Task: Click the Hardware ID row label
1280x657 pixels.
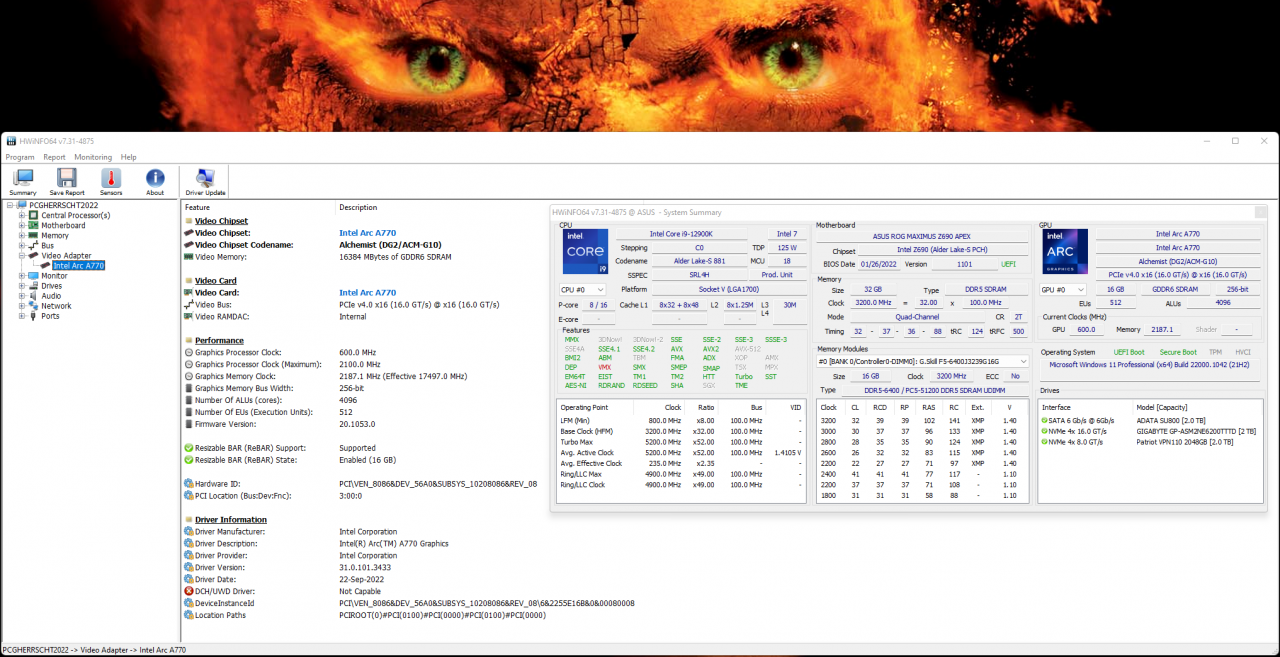Action: (218, 484)
